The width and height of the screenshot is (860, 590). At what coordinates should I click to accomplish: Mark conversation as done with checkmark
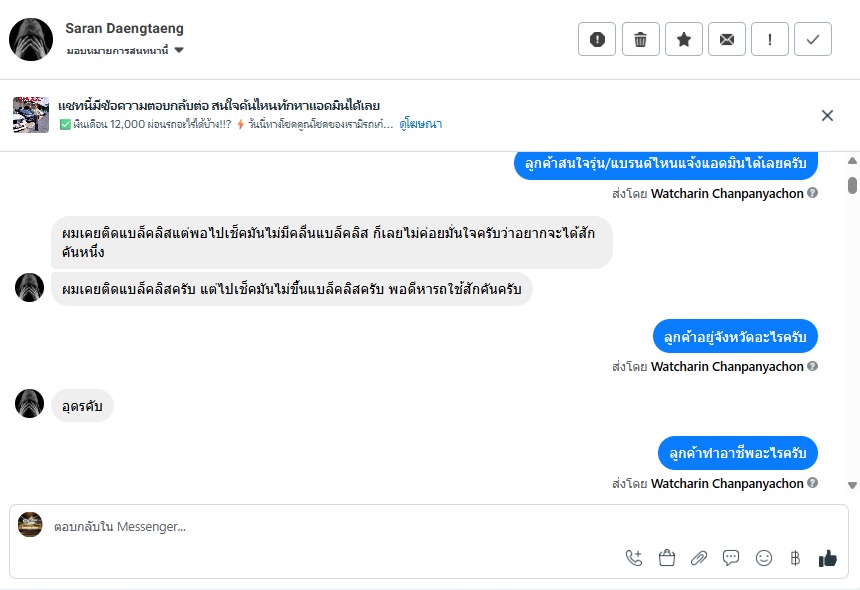click(813, 39)
